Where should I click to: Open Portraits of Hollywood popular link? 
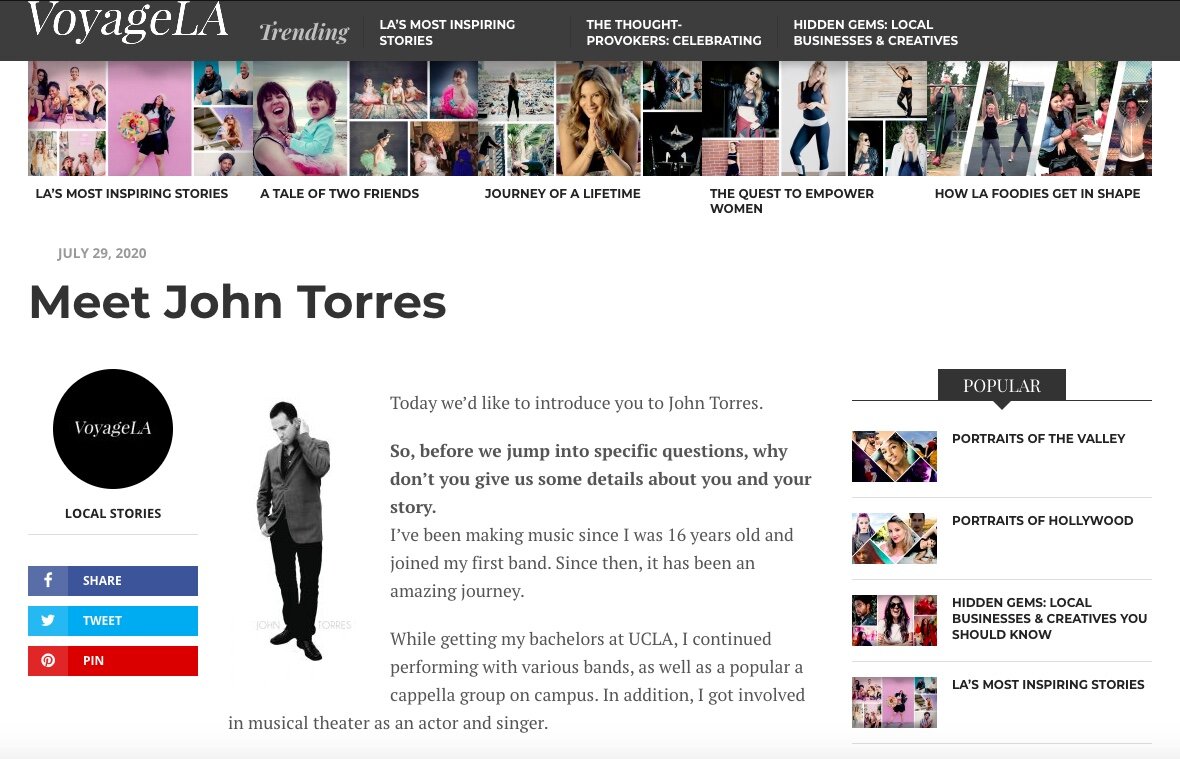[x=1042, y=521]
